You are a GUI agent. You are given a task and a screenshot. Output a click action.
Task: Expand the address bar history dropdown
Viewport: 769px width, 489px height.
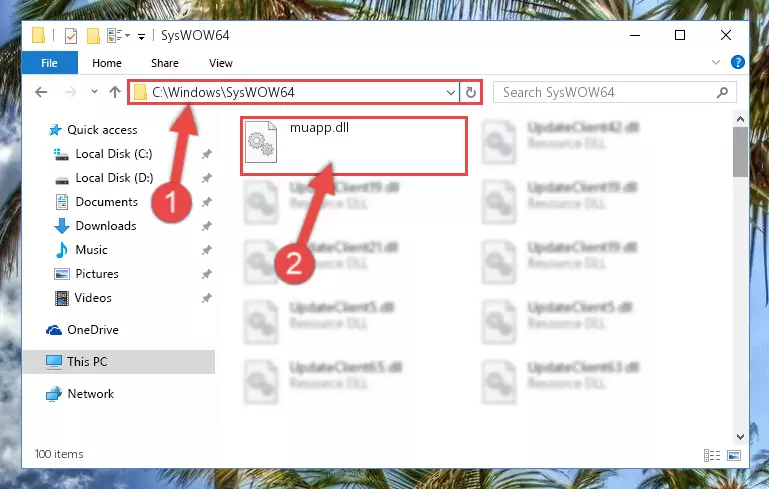(x=451, y=92)
